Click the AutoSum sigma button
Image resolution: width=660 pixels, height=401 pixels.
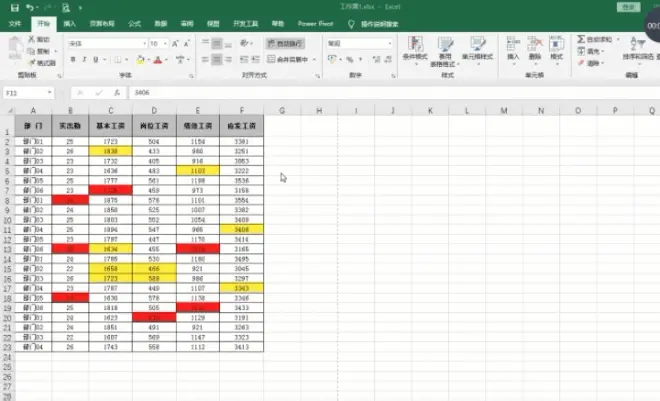point(594,39)
